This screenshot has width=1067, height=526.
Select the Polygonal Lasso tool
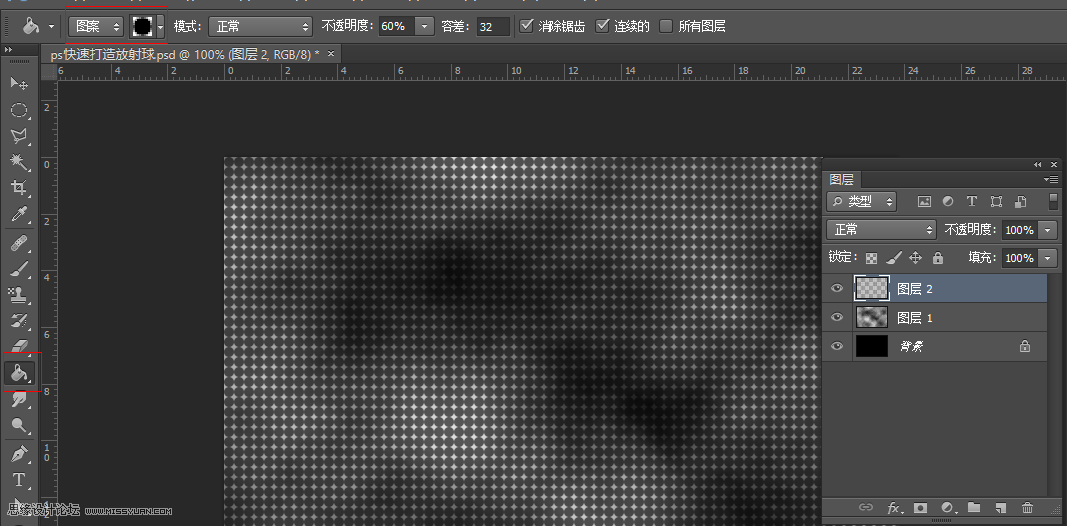tap(19, 136)
